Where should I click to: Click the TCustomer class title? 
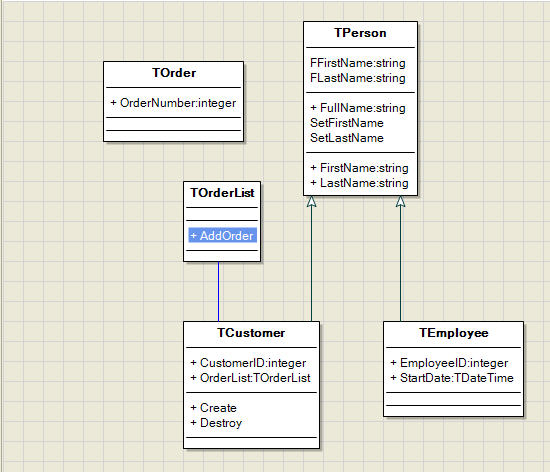coord(251,333)
